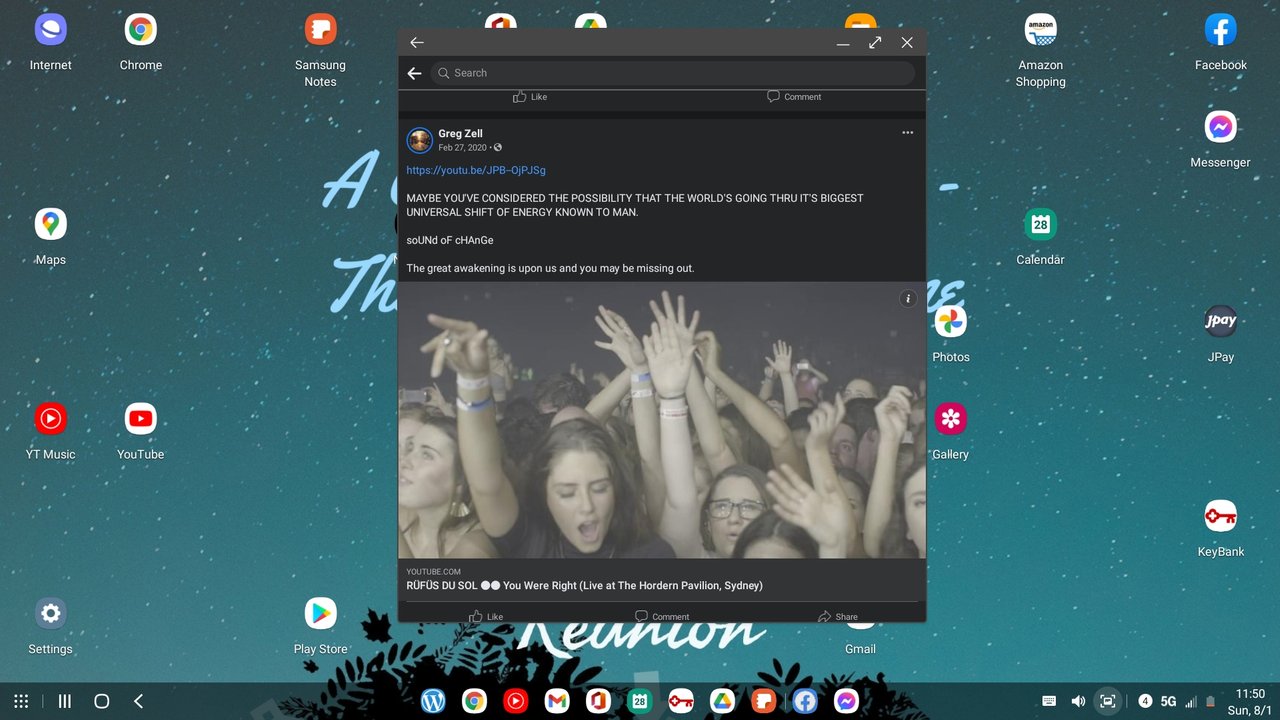
Task: Take a screenshot using the tray capture icon
Action: coord(1107,702)
